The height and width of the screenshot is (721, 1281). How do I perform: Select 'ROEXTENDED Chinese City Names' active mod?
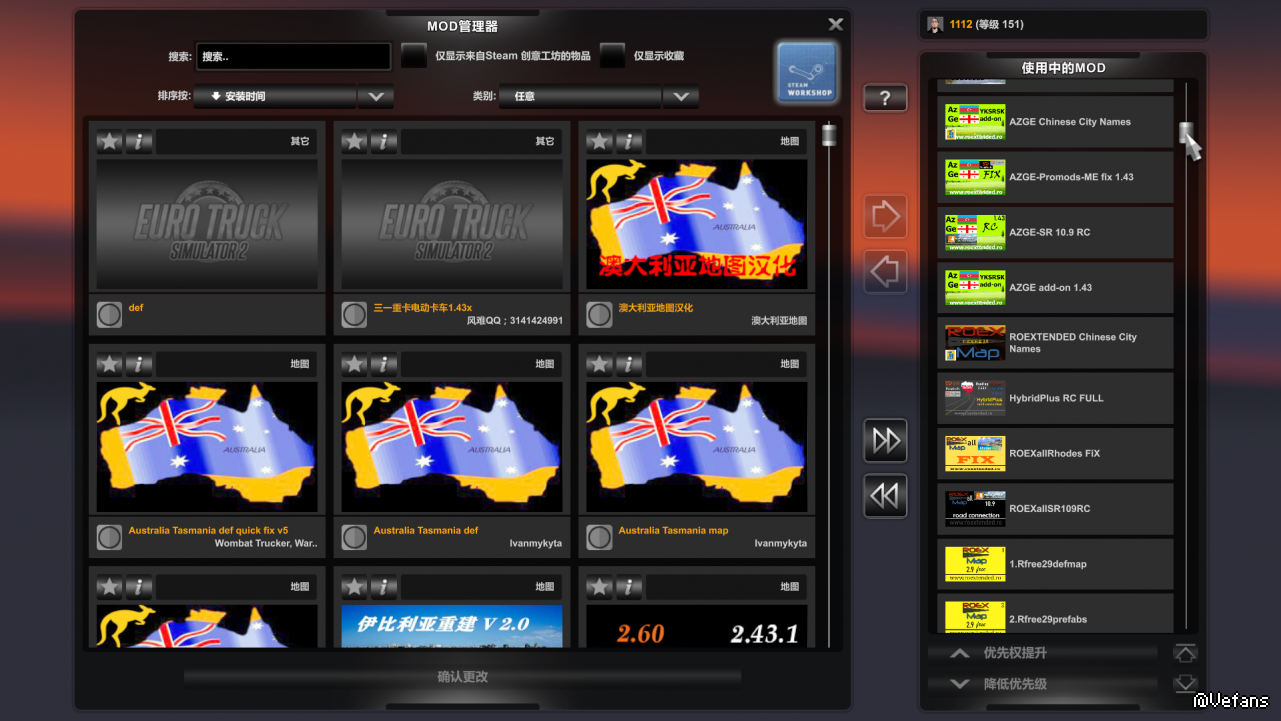pos(1055,343)
